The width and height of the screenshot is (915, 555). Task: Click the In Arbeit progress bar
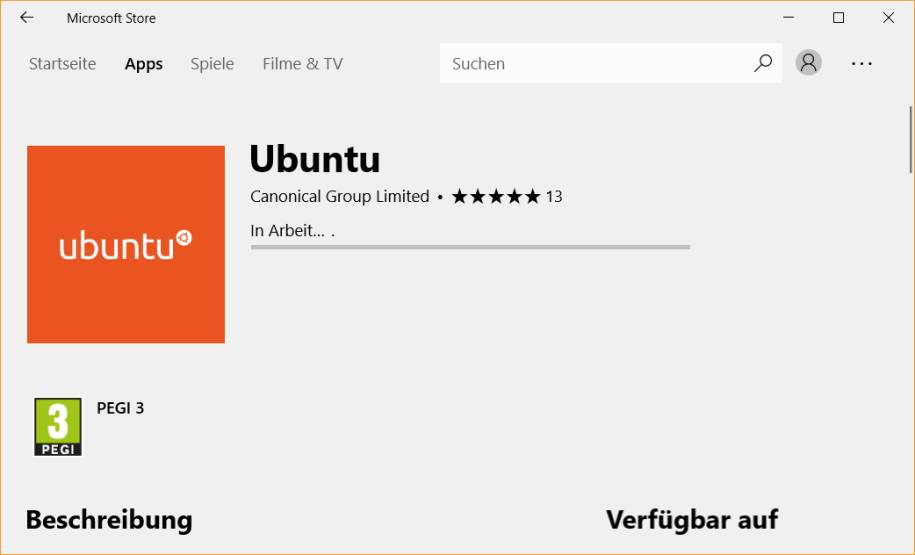click(x=470, y=247)
